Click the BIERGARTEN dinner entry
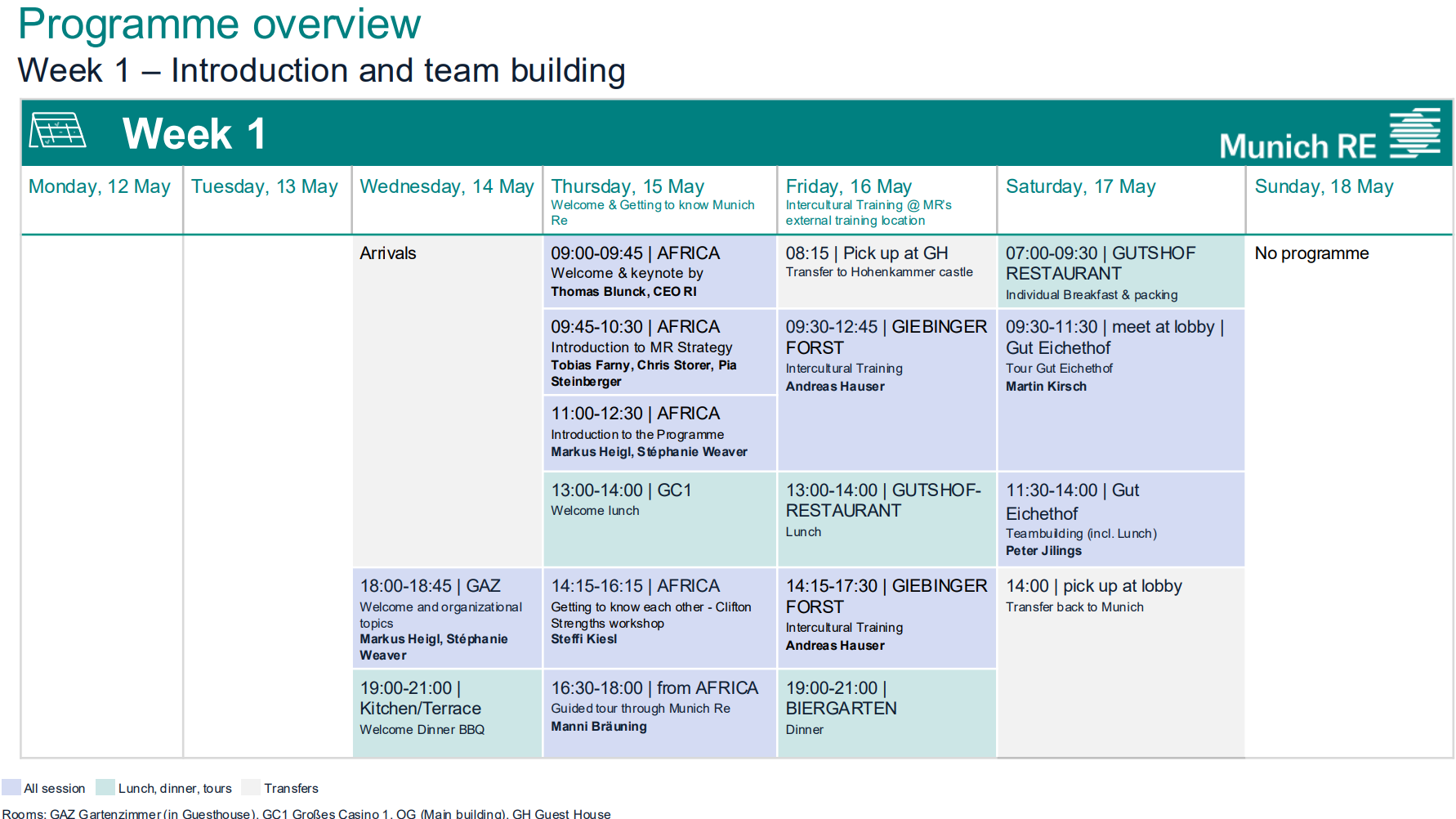The height and width of the screenshot is (819, 1456). (886, 709)
